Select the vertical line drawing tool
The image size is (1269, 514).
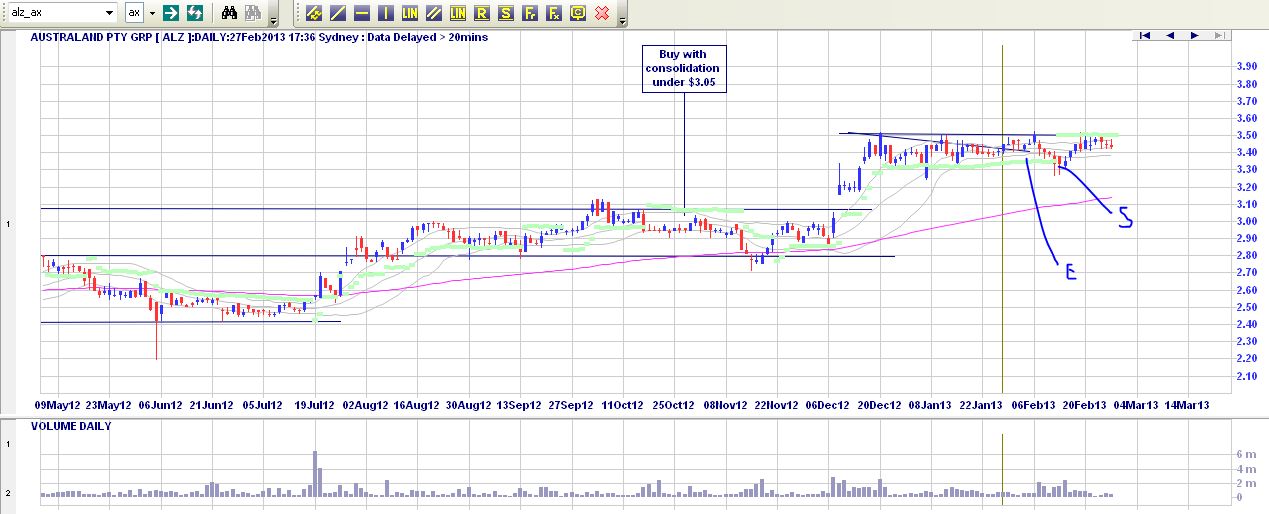pos(386,13)
